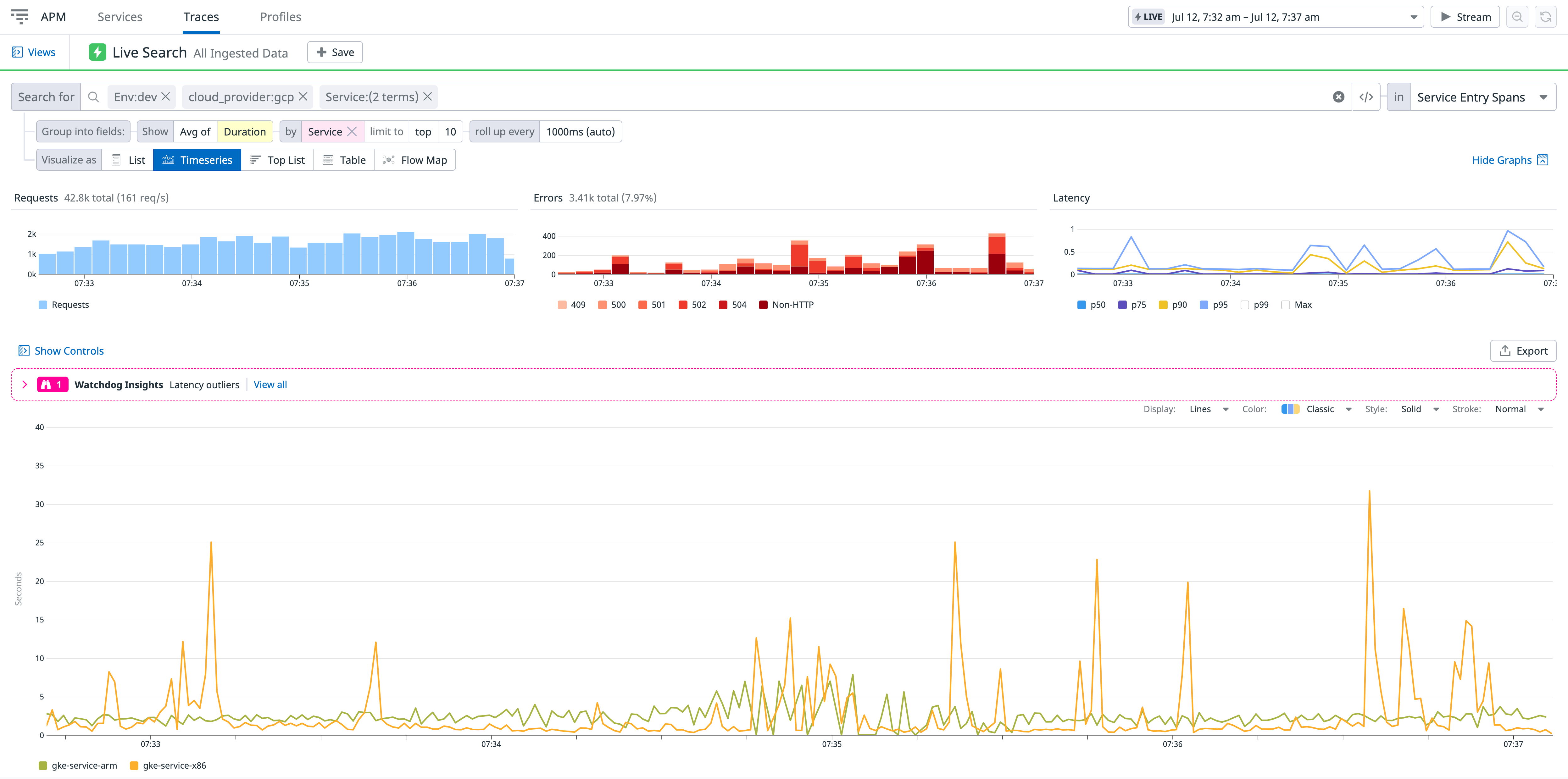Viewport: 1568px width, 779px height.
Task: Remove the Env:dev filter chip
Action: pyautogui.click(x=165, y=96)
